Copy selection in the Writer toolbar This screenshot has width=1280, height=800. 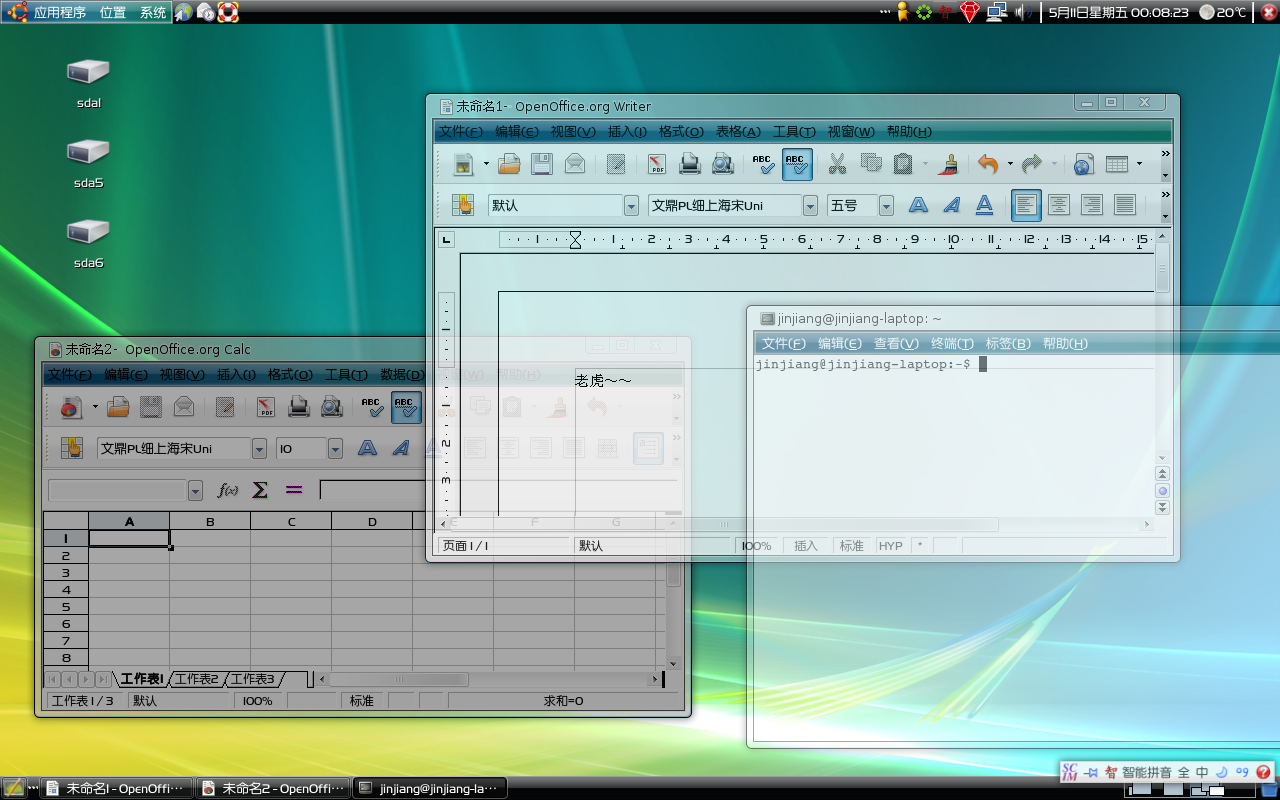(x=871, y=164)
